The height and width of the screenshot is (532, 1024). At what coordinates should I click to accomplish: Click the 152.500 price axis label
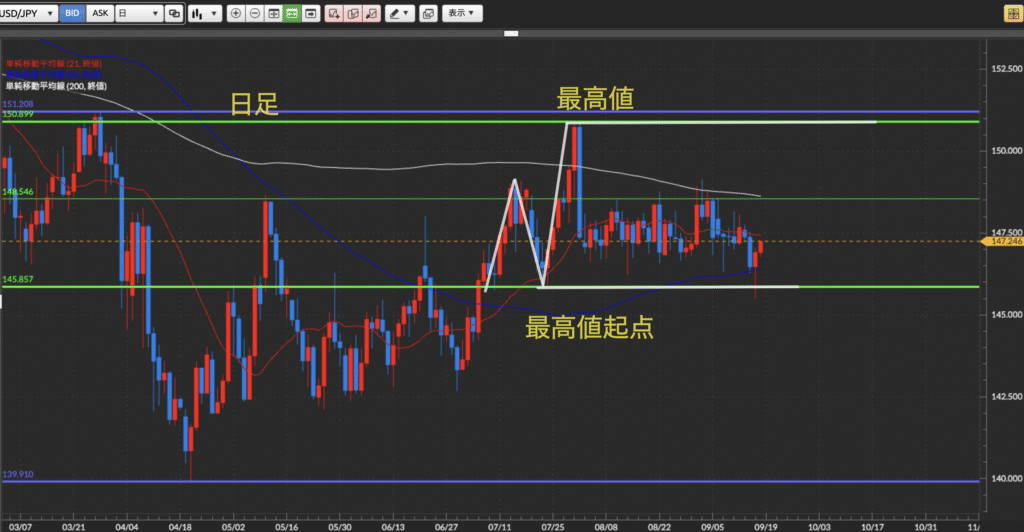pos(1006,69)
